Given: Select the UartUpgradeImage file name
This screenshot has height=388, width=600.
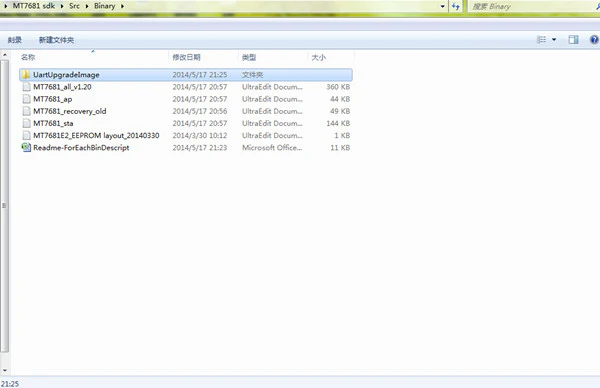Looking at the screenshot, I should tap(66, 75).
